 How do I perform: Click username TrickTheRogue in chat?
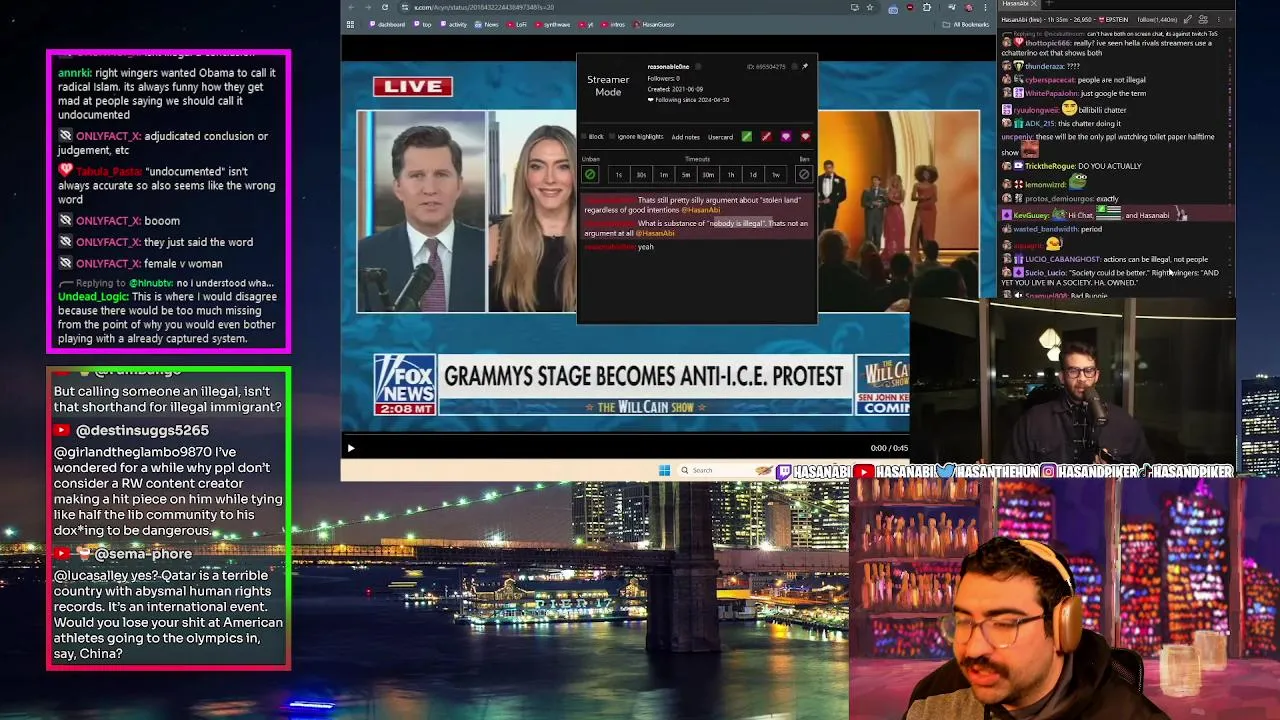tap(1050, 166)
